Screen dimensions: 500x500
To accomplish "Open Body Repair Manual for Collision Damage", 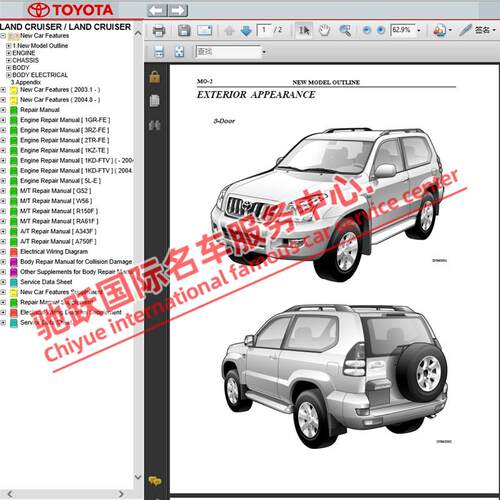I will [x=76, y=262].
